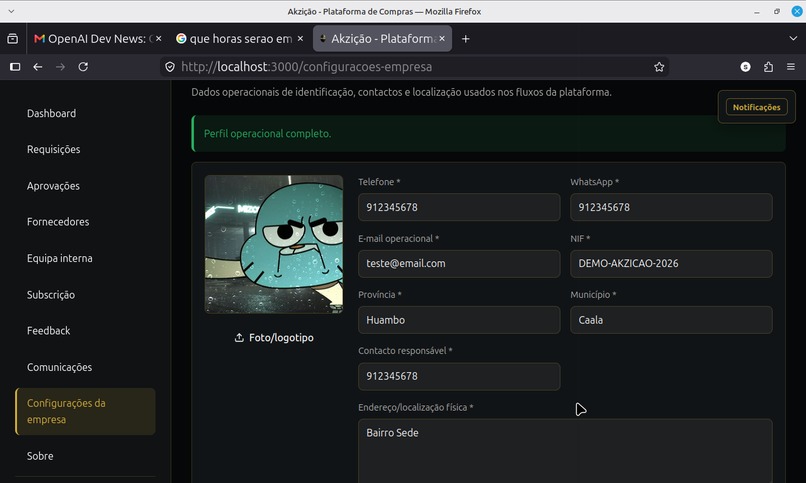Screen dimensions: 806x483
Task: Go back using the browser back arrow
Action: pyautogui.click(x=38, y=67)
